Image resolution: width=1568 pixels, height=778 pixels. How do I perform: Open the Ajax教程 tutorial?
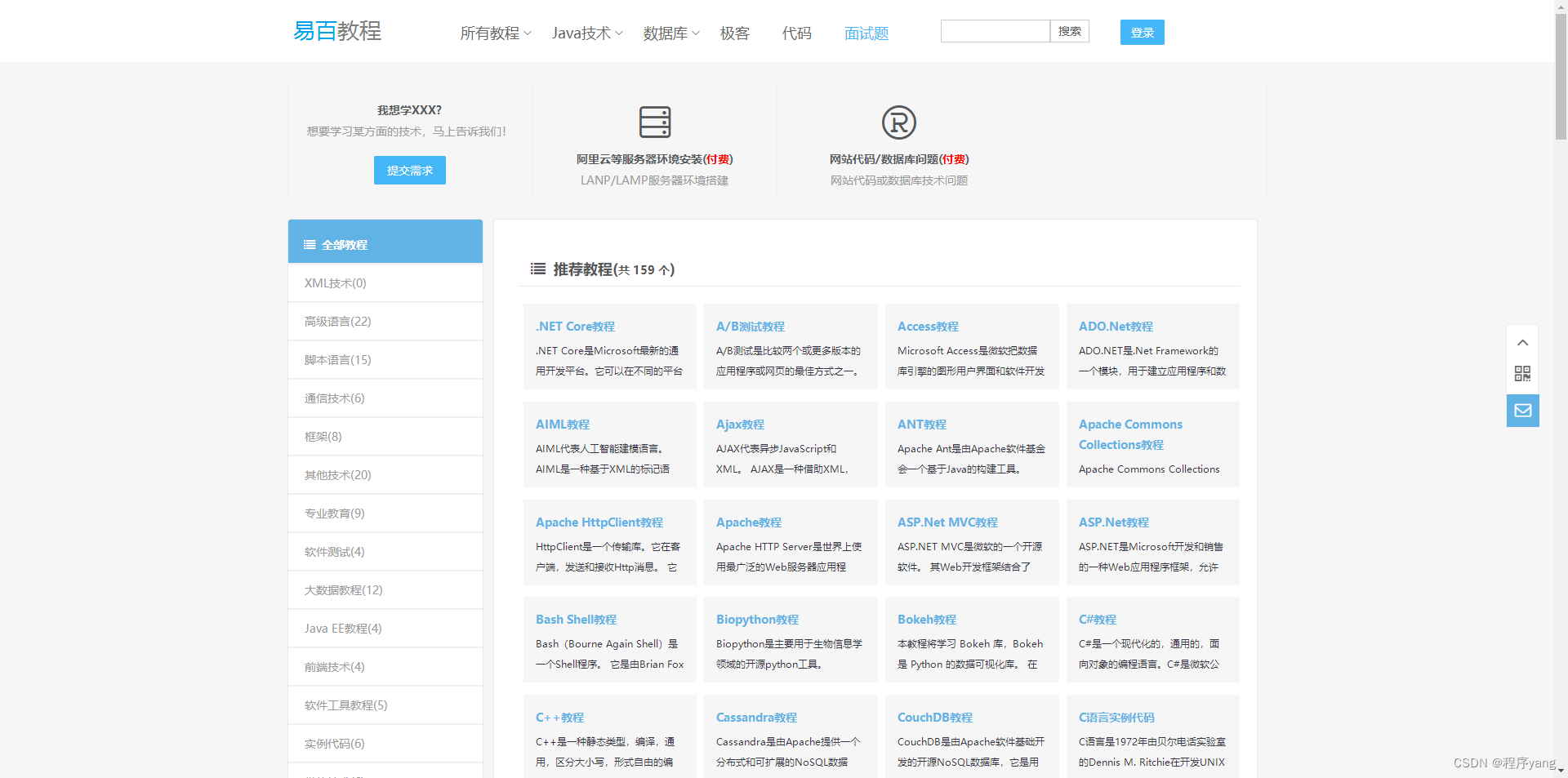[740, 425]
